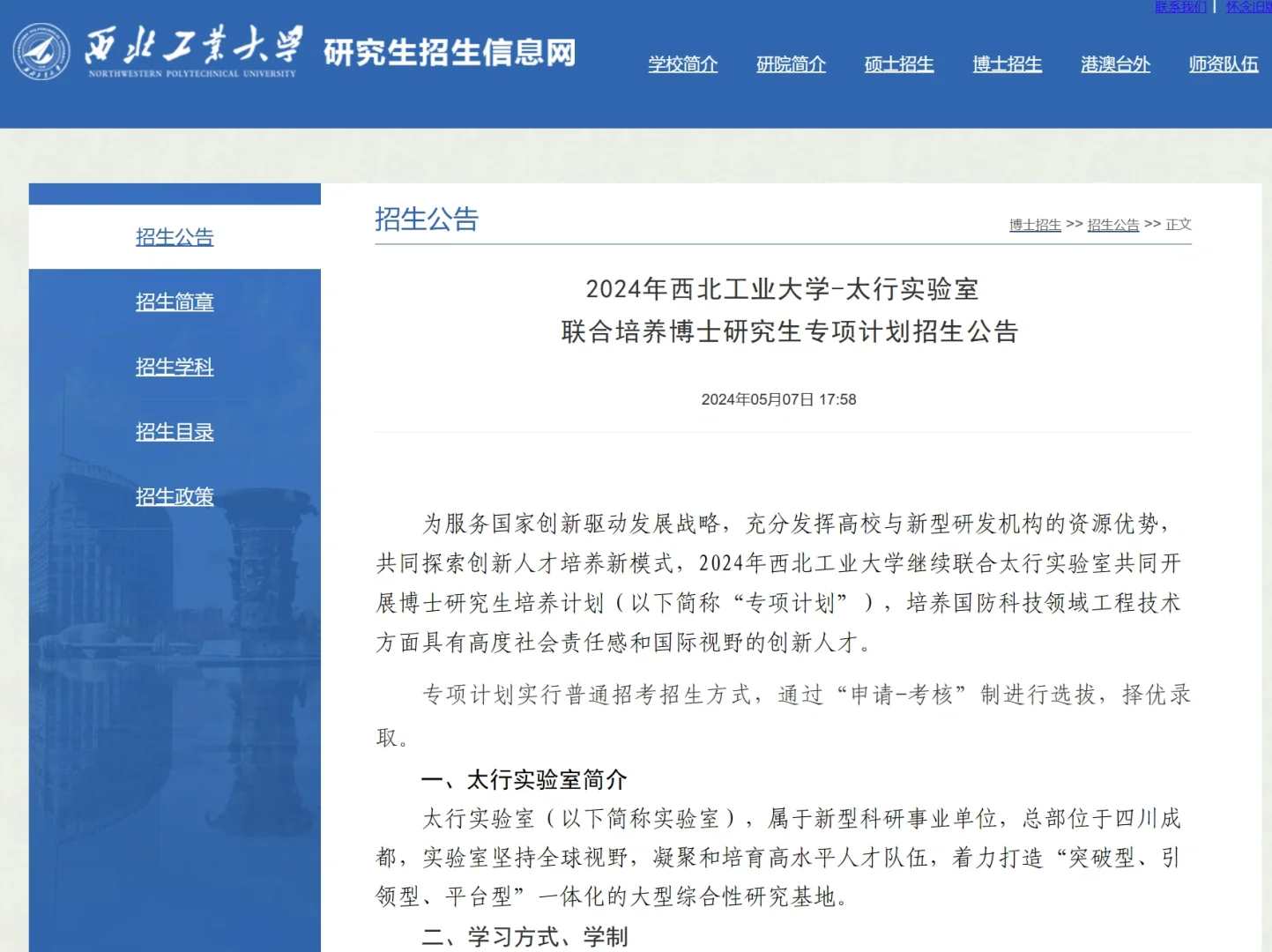Select 招生简章 in the sidebar
1272x952 pixels.
click(175, 302)
